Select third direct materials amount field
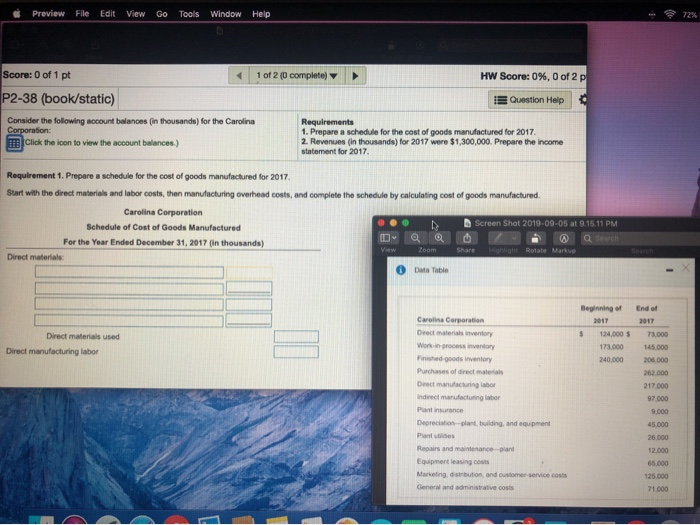Viewport: 700px width, 525px height. [x=249, y=305]
